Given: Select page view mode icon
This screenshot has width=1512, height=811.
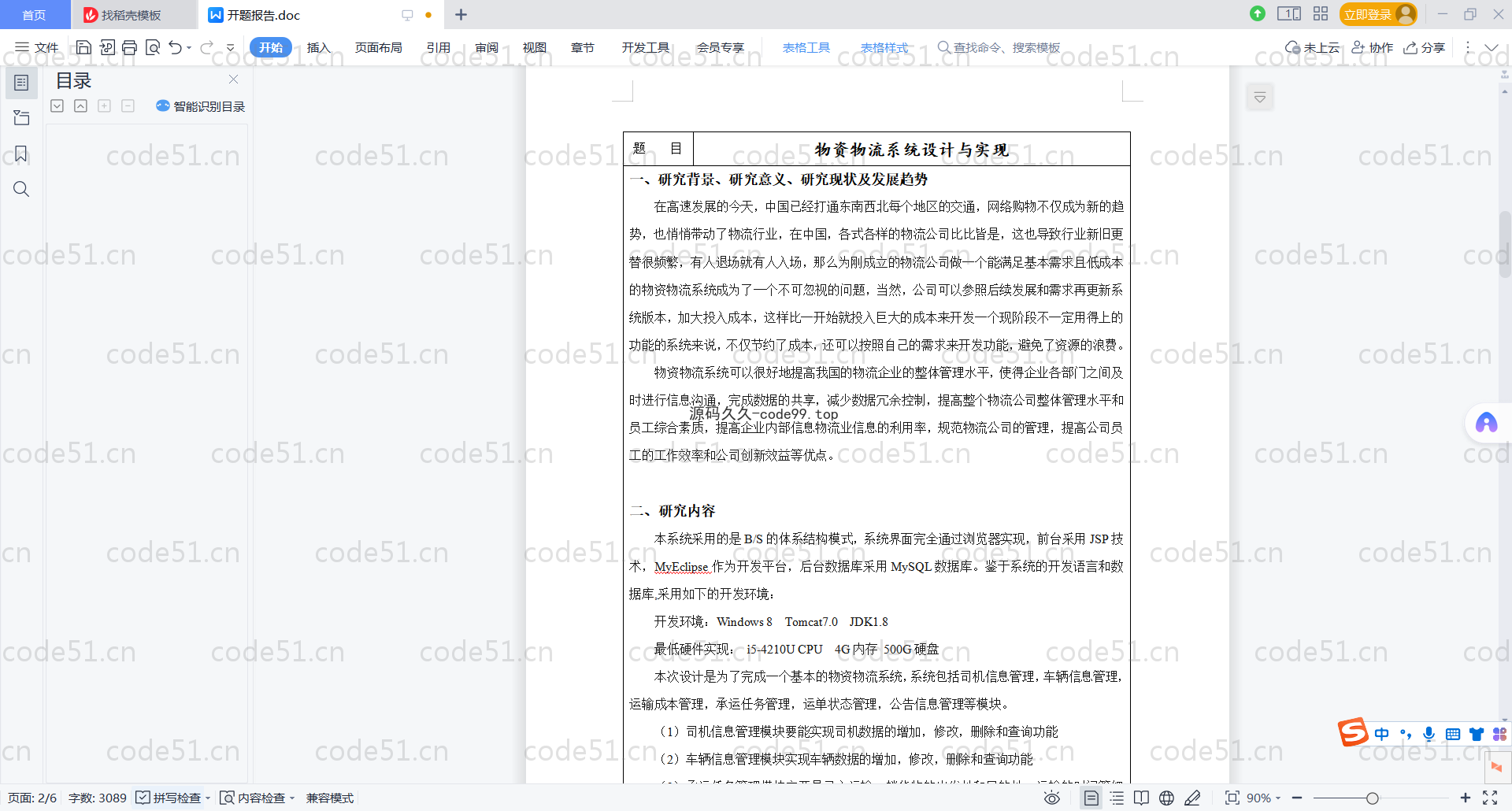Looking at the screenshot, I should pyautogui.click(x=1091, y=798).
